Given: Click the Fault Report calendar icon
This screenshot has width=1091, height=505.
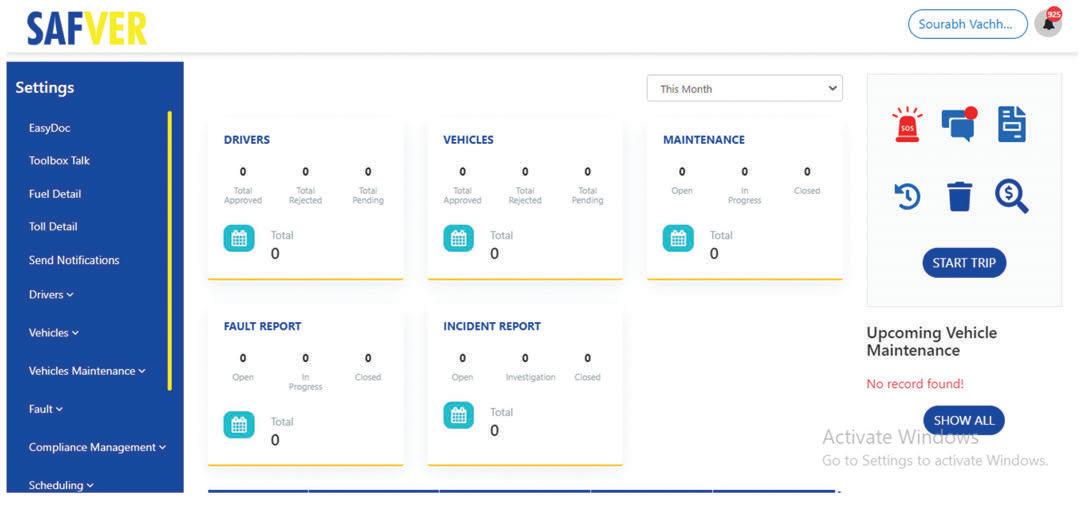Looking at the screenshot, I should coord(239,424).
